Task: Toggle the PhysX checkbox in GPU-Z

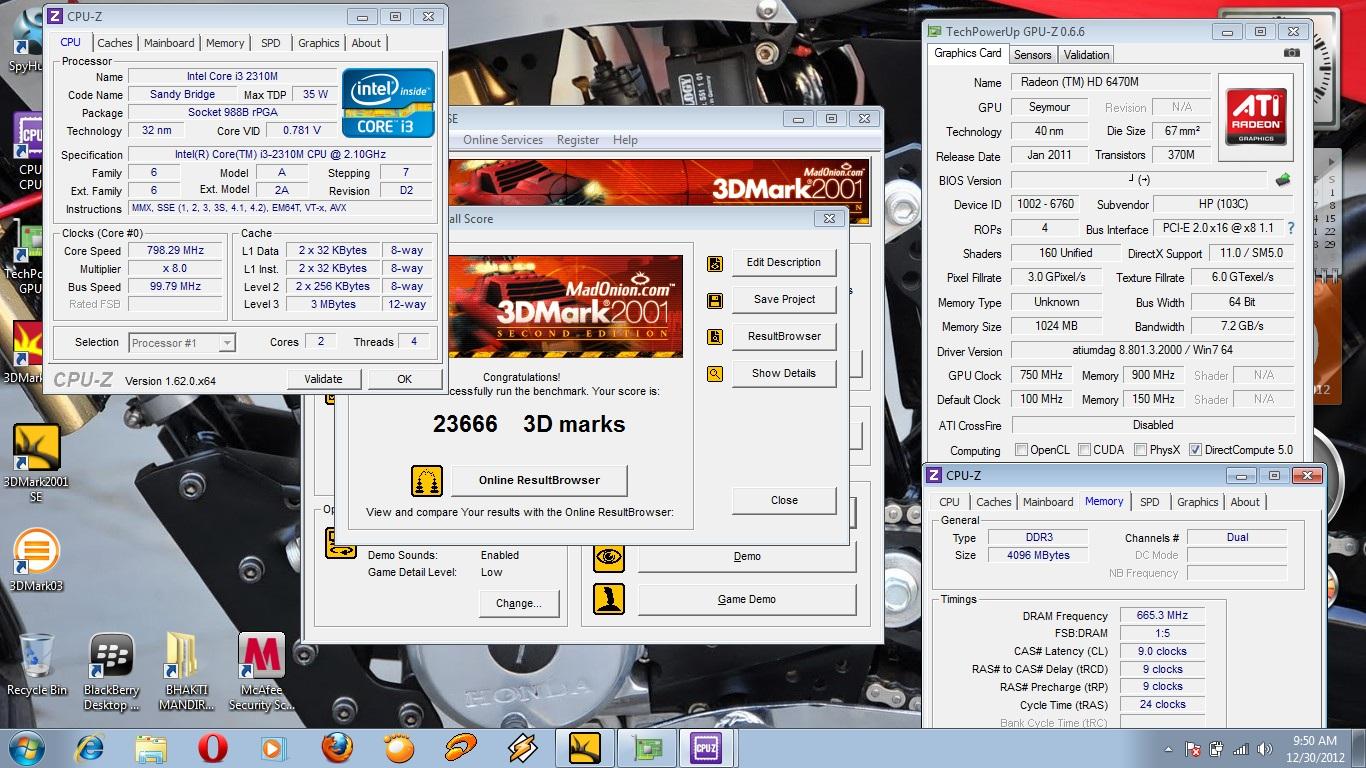Action: coord(1141,450)
